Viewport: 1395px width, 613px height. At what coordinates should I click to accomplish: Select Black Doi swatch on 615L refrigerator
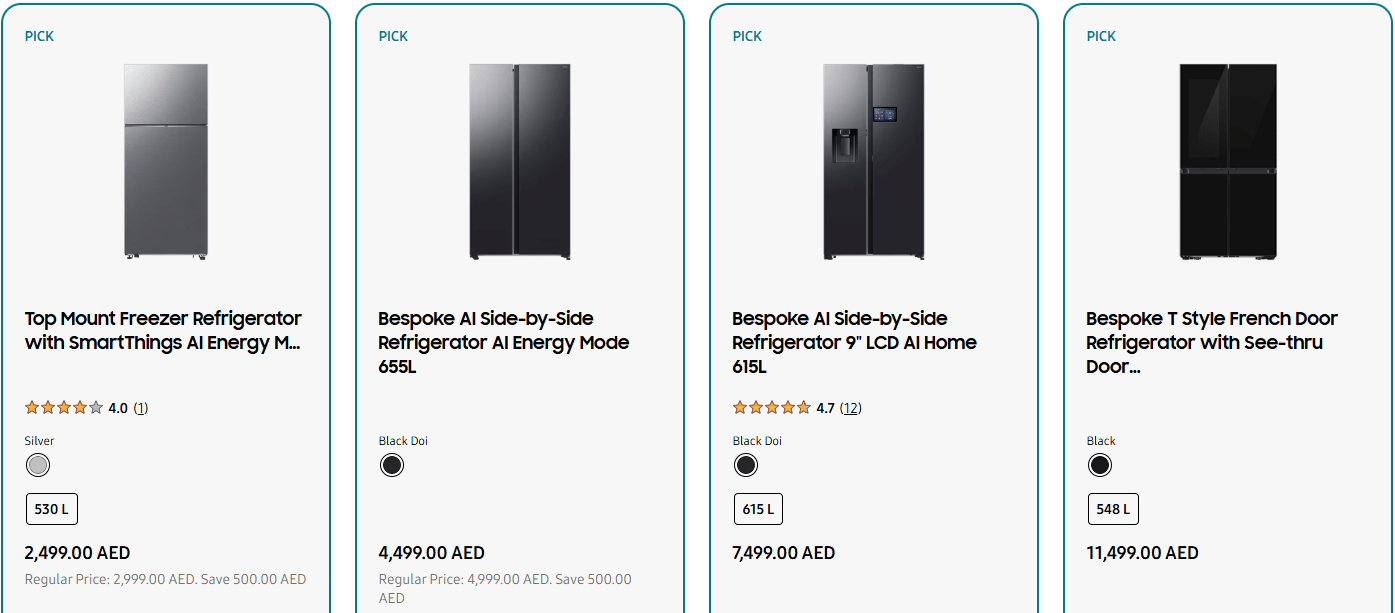pos(746,465)
